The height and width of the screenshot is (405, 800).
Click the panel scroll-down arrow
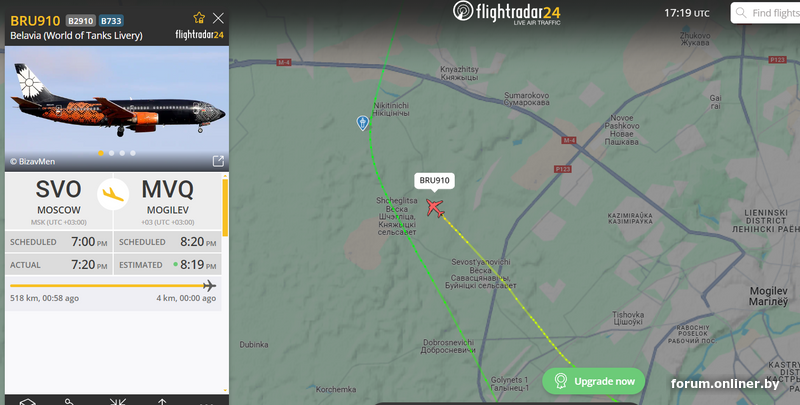click(x=225, y=390)
